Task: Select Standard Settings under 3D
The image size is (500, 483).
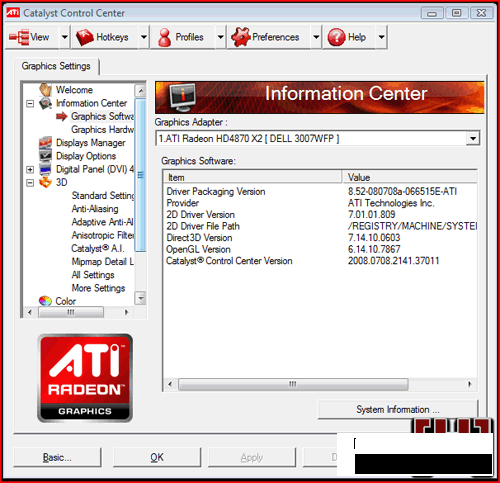Action: pyautogui.click(x=103, y=195)
